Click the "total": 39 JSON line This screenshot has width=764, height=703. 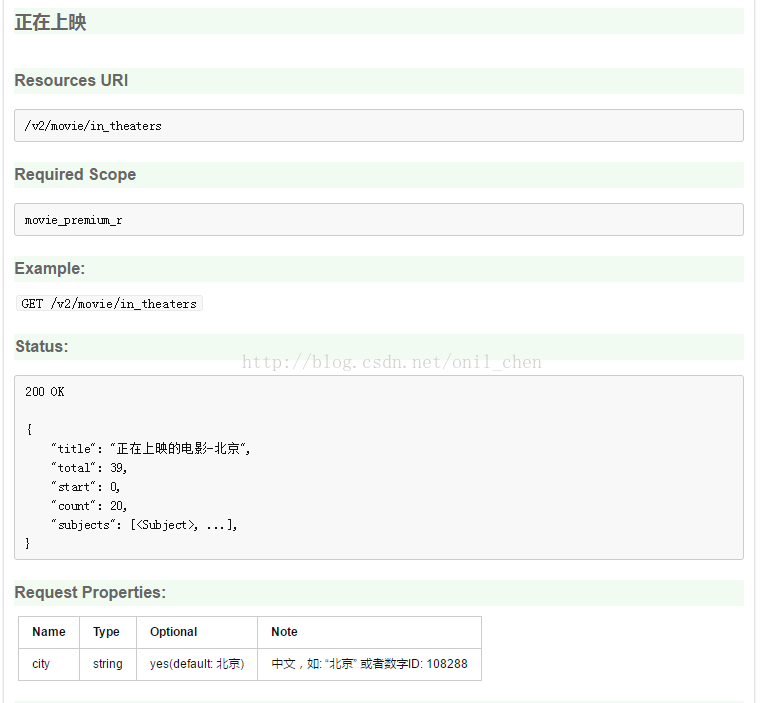click(89, 468)
